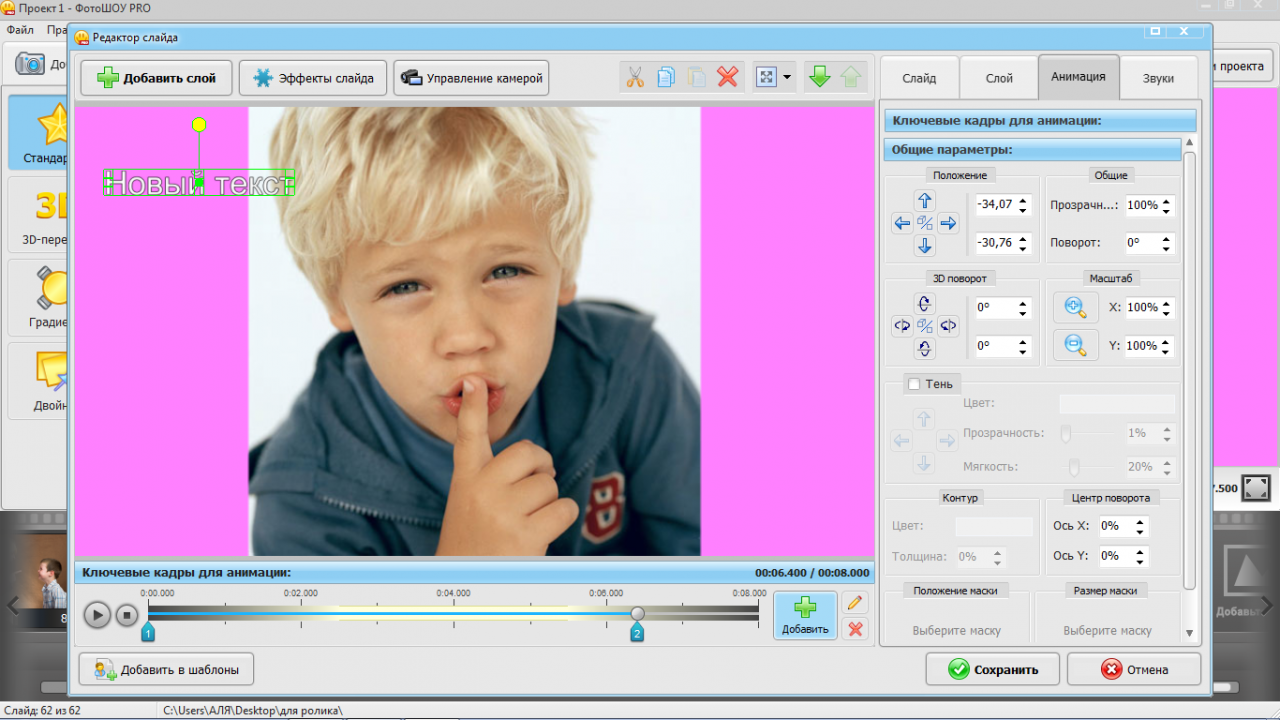Click shadow Цвет color swatch
The height and width of the screenshot is (720, 1280).
coord(1117,404)
